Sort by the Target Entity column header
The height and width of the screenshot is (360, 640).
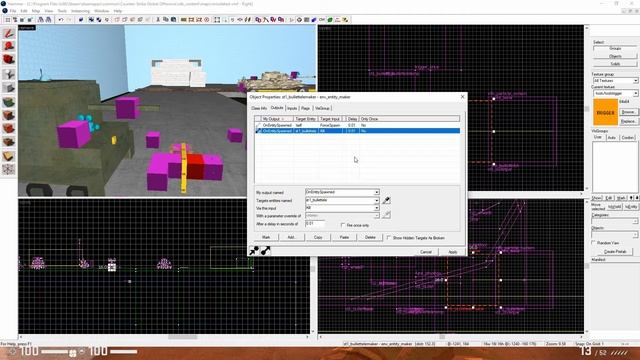point(305,119)
